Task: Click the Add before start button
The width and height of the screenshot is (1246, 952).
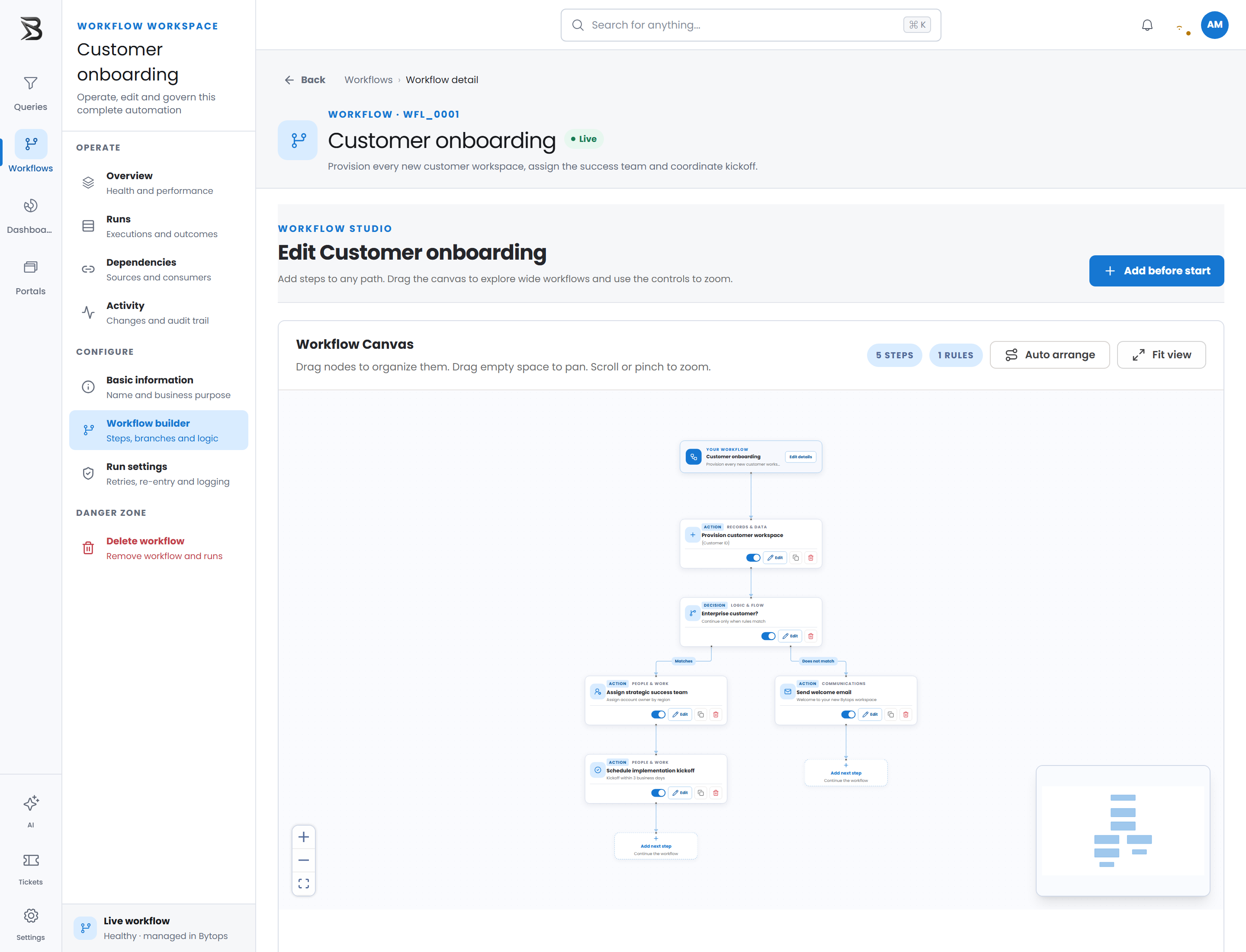Action: click(1156, 271)
